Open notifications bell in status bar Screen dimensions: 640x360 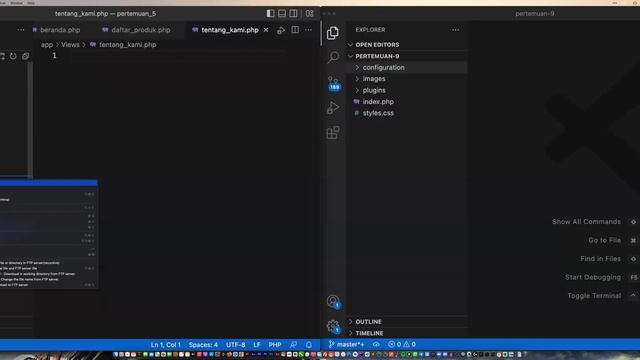(309, 344)
